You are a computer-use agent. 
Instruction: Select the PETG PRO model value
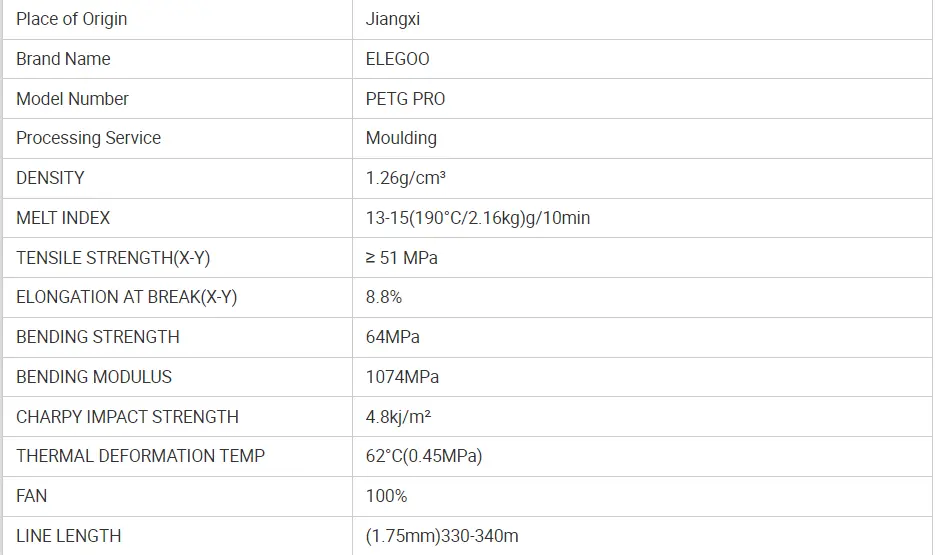406,99
